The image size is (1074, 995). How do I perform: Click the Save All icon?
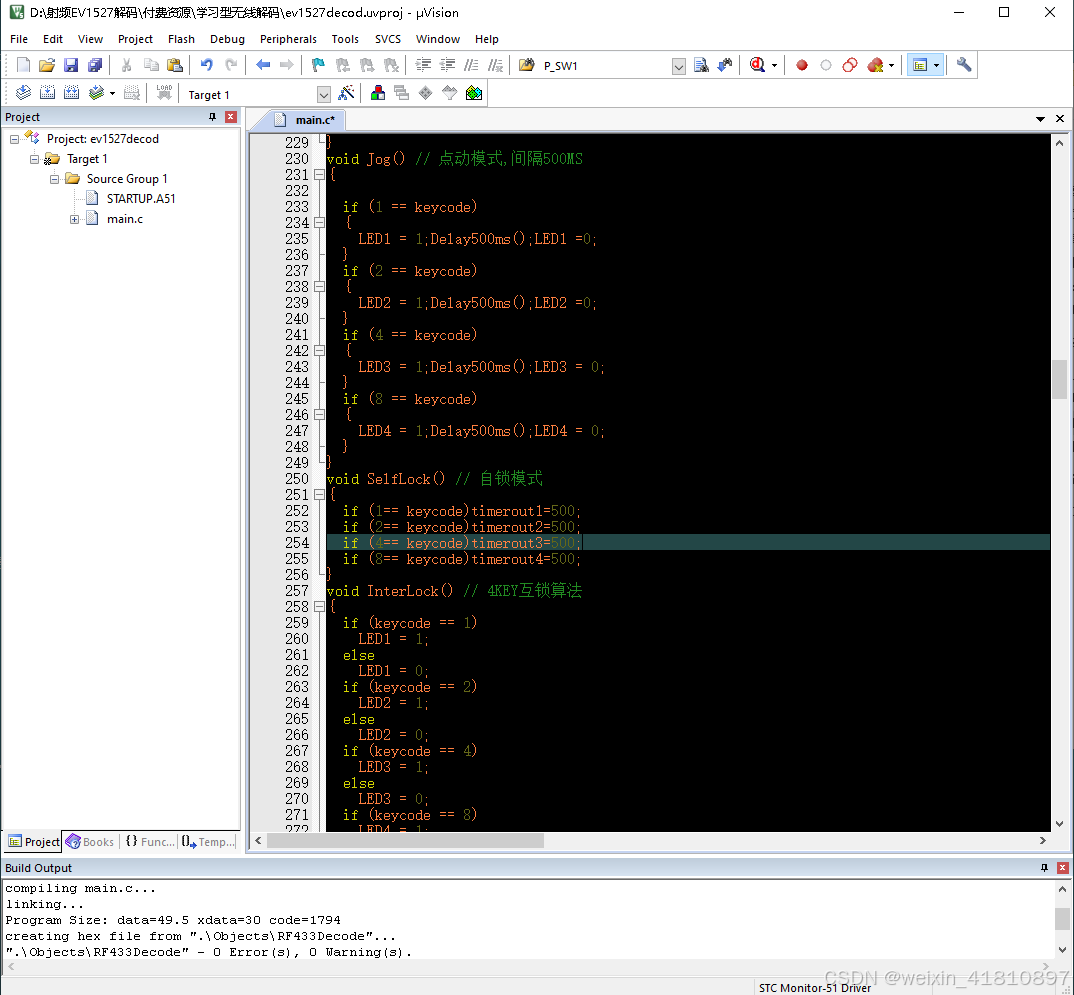95,65
